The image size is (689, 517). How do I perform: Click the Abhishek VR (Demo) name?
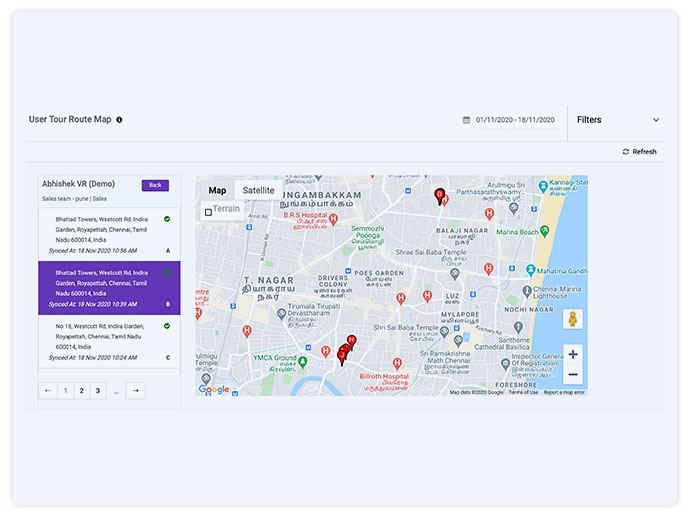click(x=78, y=184)
